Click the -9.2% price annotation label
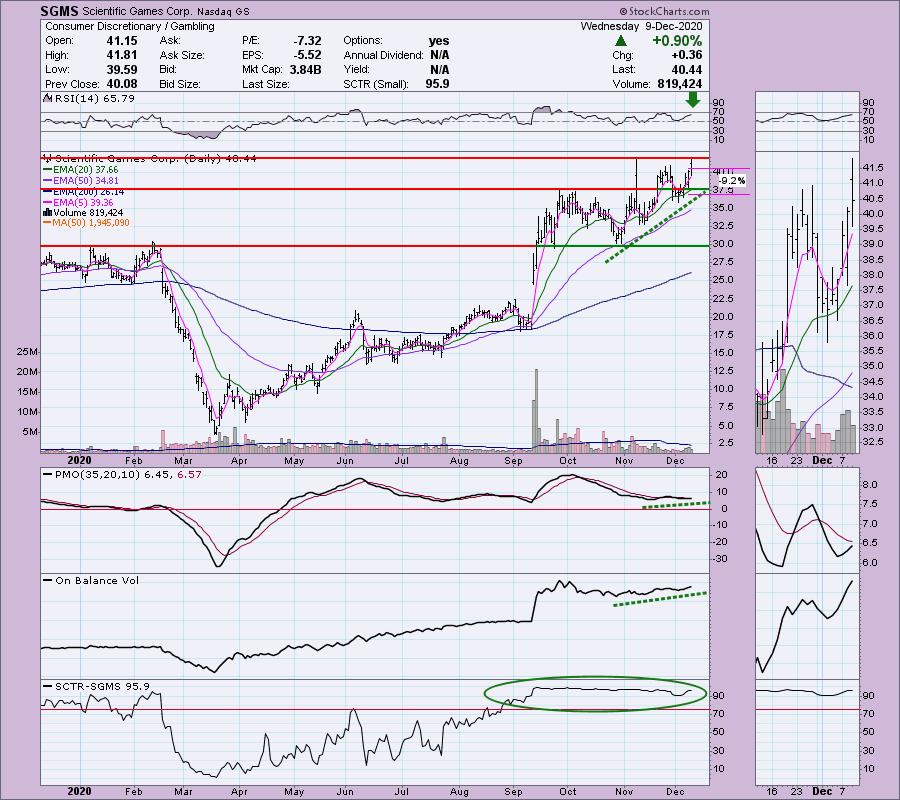Viewport: 900px width, 800px height. (x=732, y=181)
